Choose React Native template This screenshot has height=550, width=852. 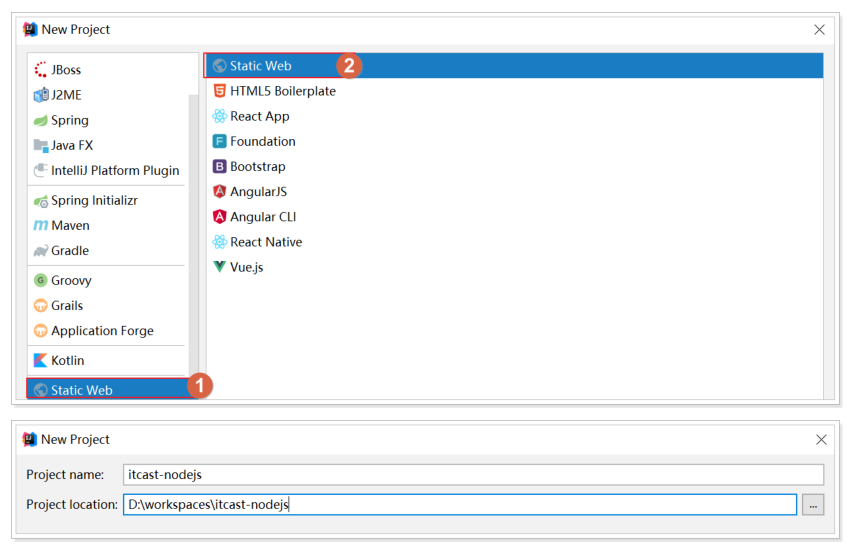(x=513, y=242)
